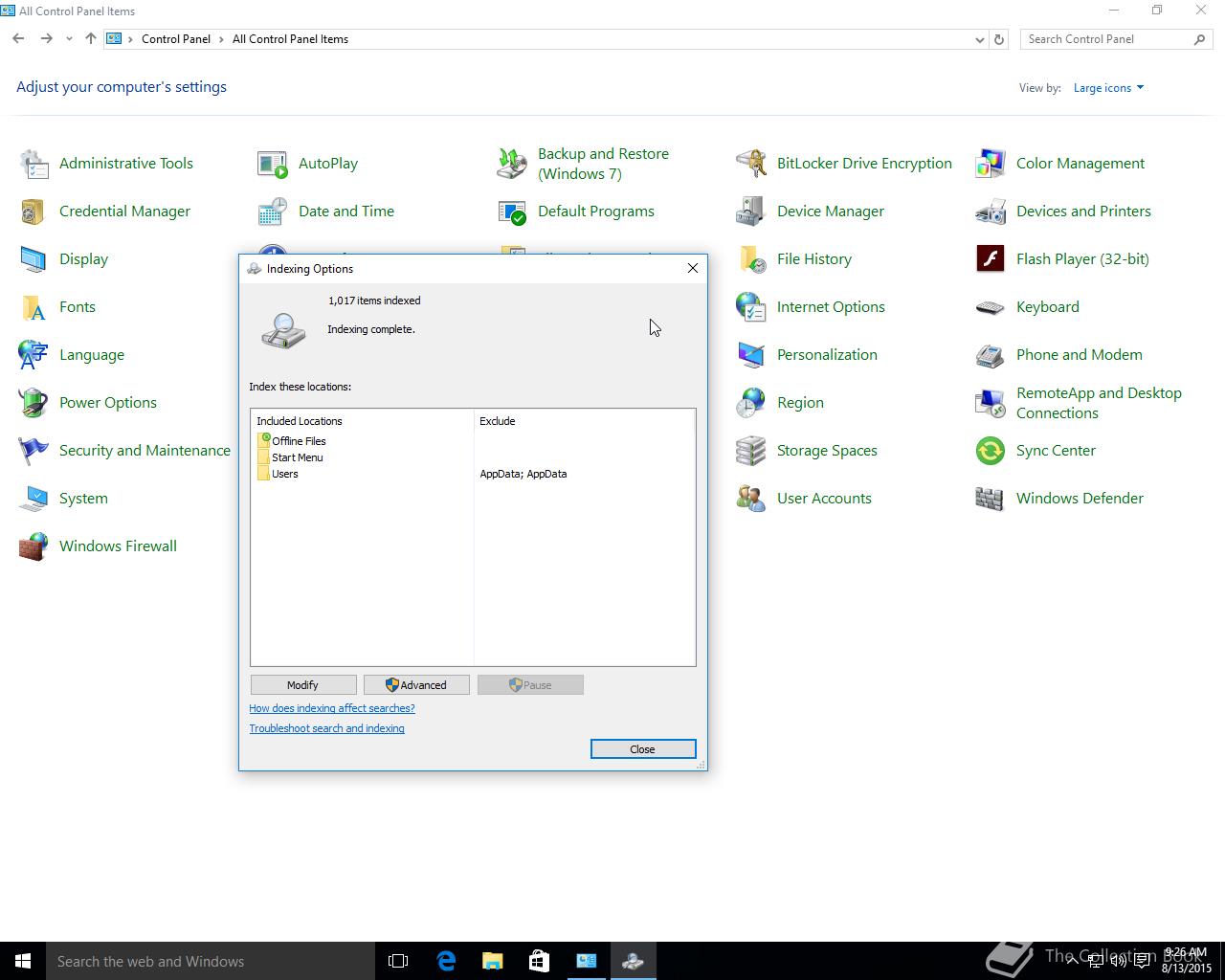Open Personalization icon
The image size is (1225, 980).
pos(751,355)
